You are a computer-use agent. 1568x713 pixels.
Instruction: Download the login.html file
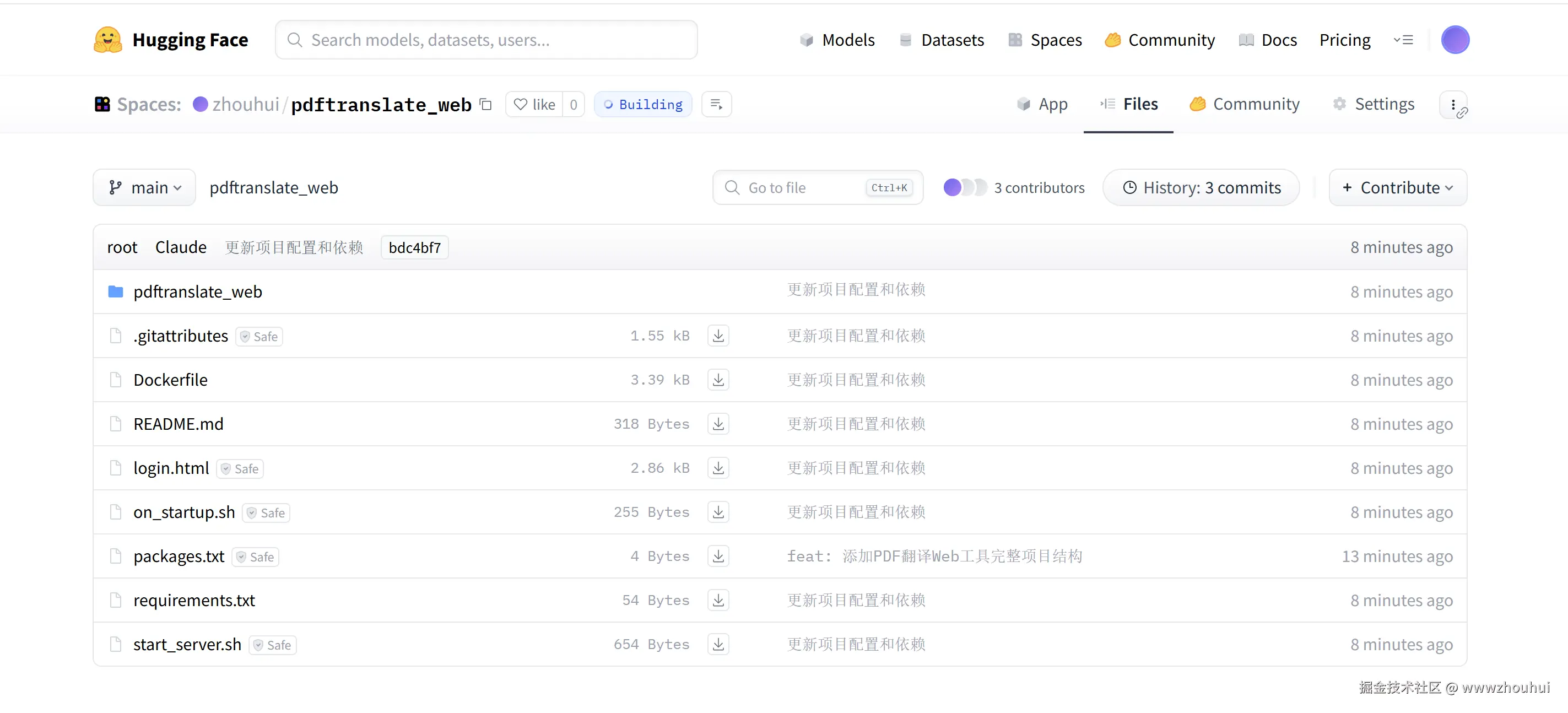[718, 468]
